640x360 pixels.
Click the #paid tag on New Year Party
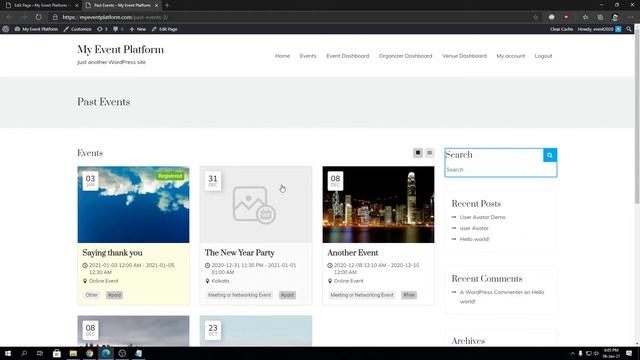(287, 295)
